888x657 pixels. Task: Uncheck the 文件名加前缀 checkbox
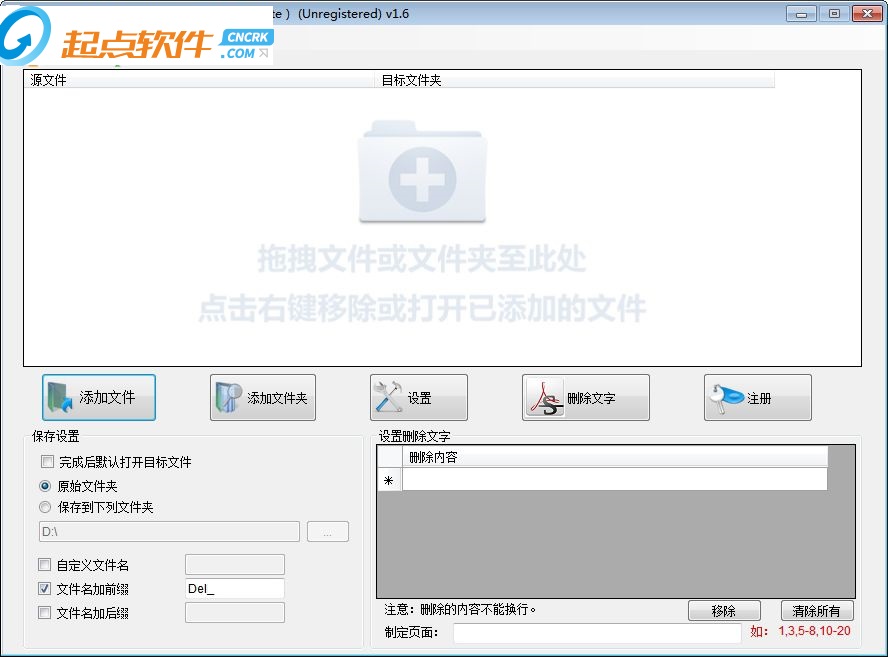point(44,588)
